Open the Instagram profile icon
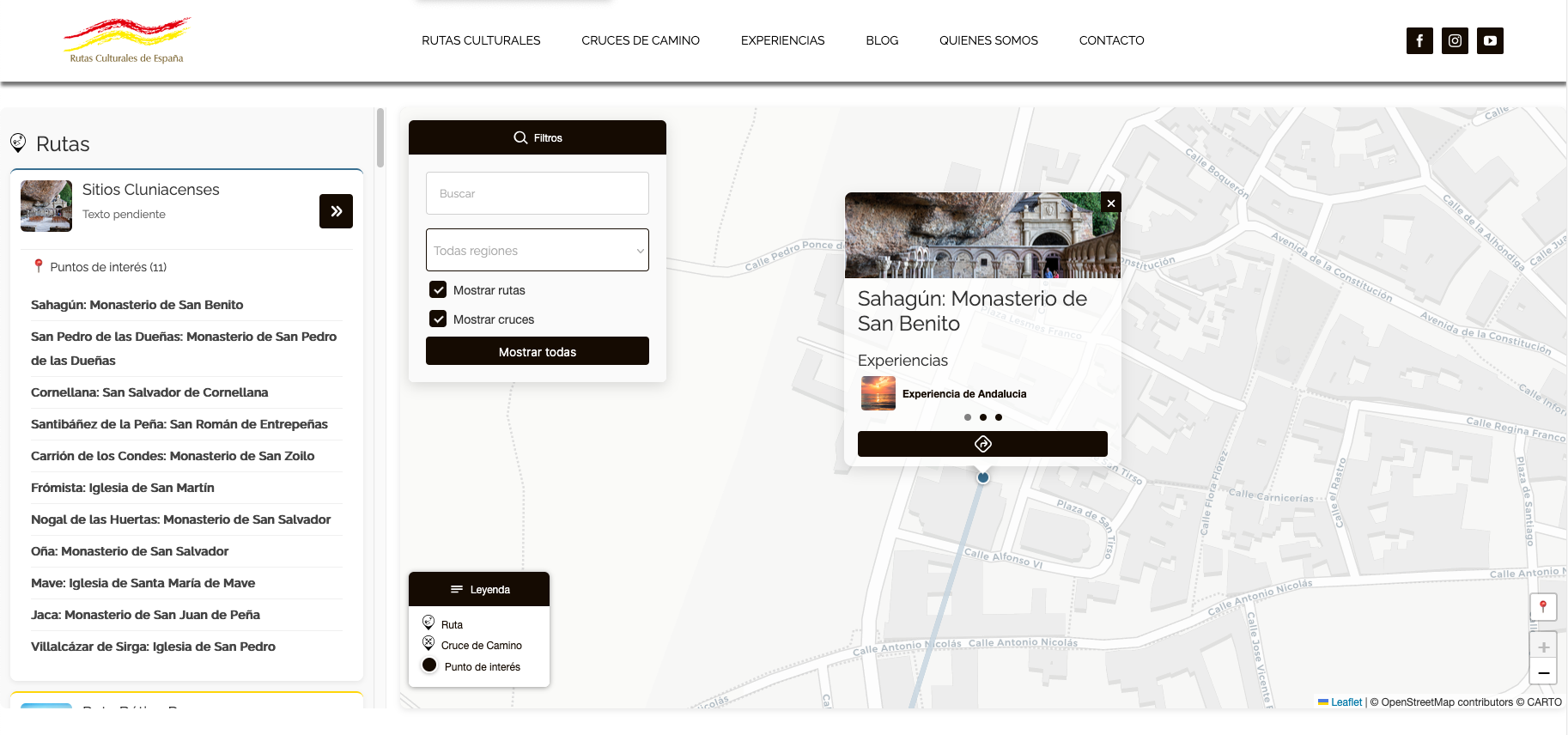 [1455, 40]
